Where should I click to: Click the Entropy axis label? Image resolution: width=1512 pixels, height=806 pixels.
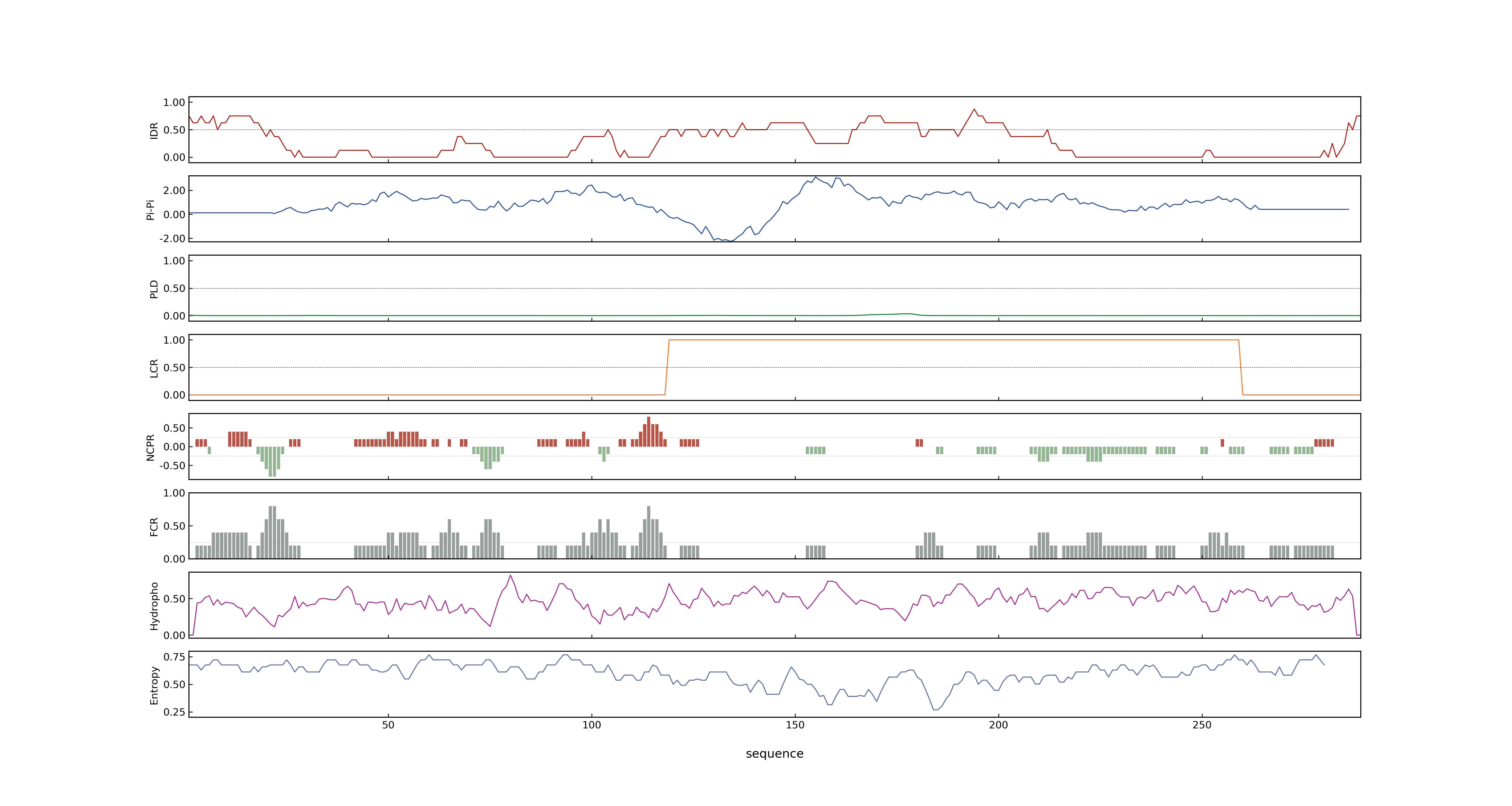pyautogui.click(x=154, y=685)
